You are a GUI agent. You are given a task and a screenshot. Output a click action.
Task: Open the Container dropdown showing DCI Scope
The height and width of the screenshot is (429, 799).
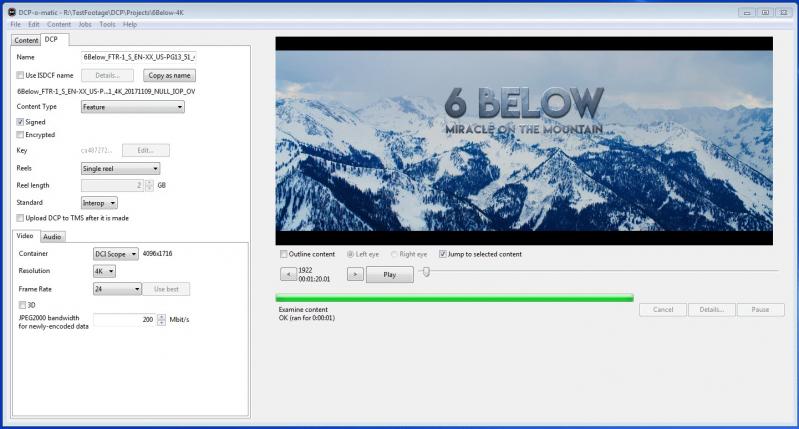(116, 253)
